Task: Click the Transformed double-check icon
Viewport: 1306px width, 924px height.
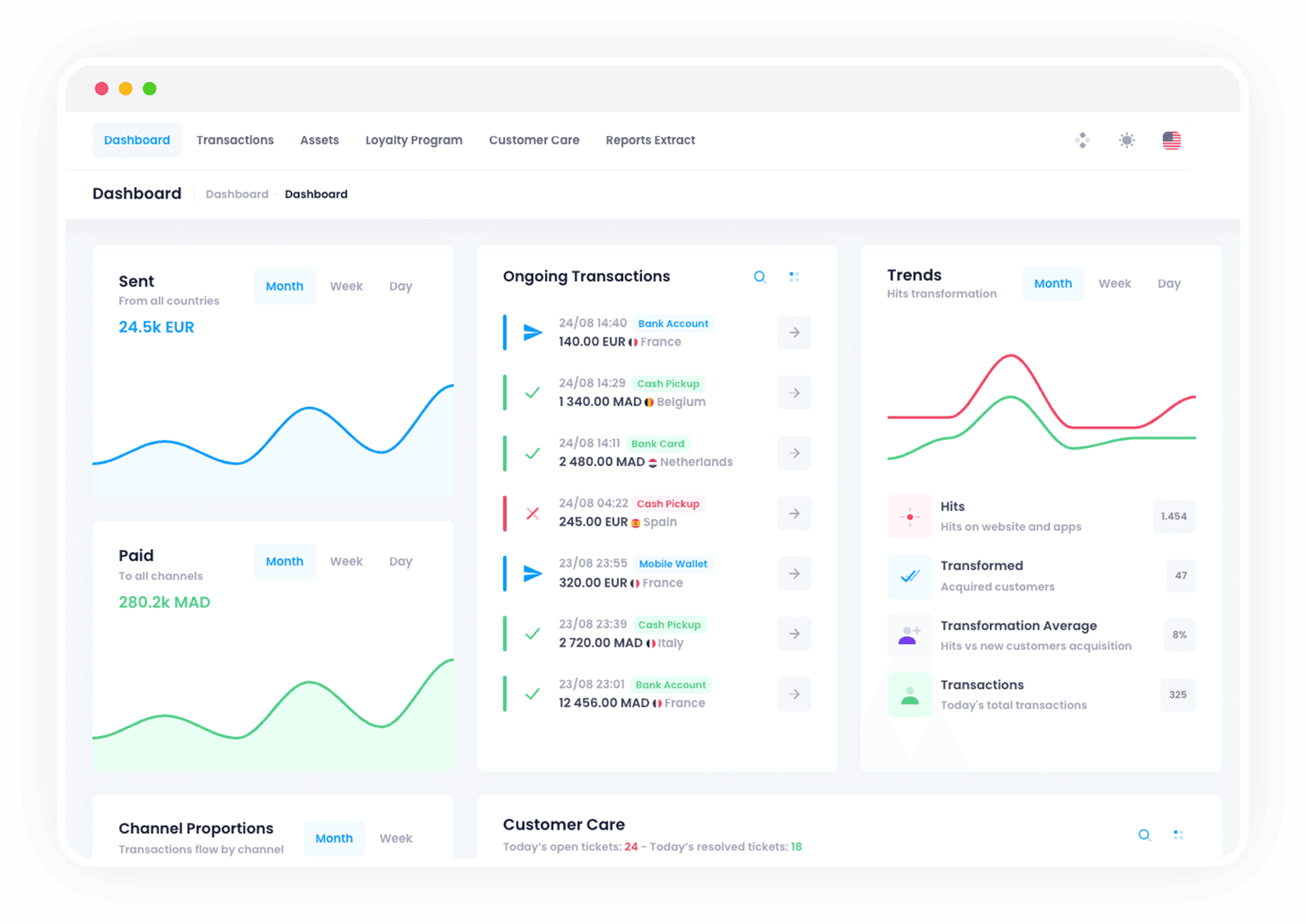Action: pos(910,576)
